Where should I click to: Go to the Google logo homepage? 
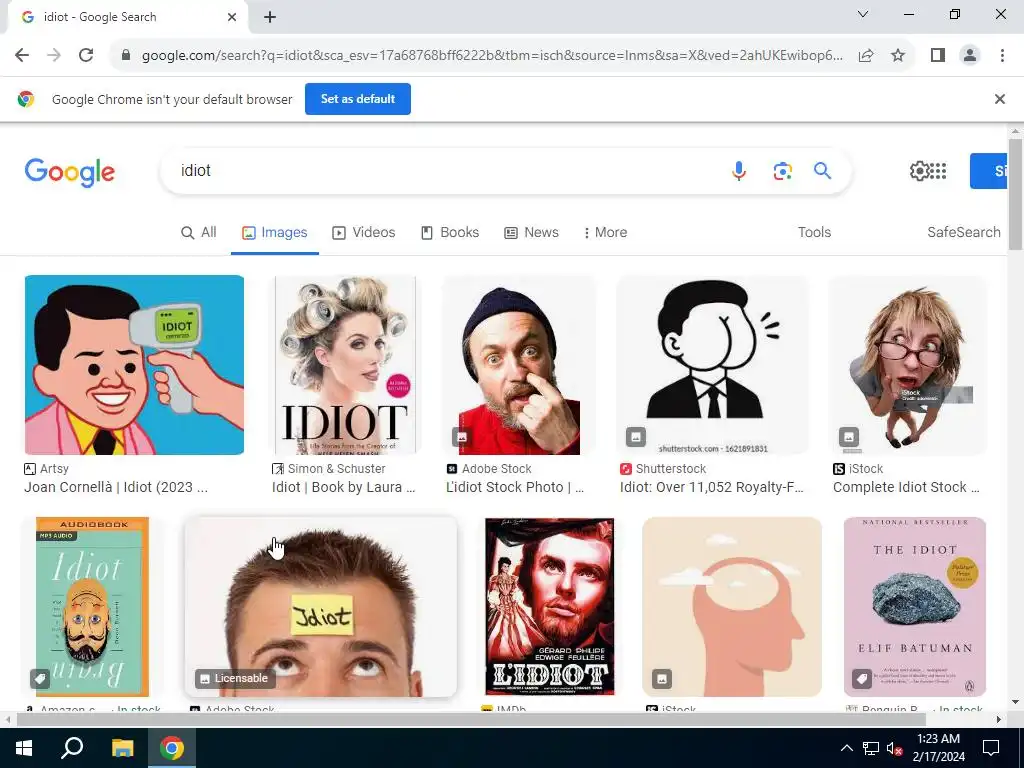[x=70, y=172]
